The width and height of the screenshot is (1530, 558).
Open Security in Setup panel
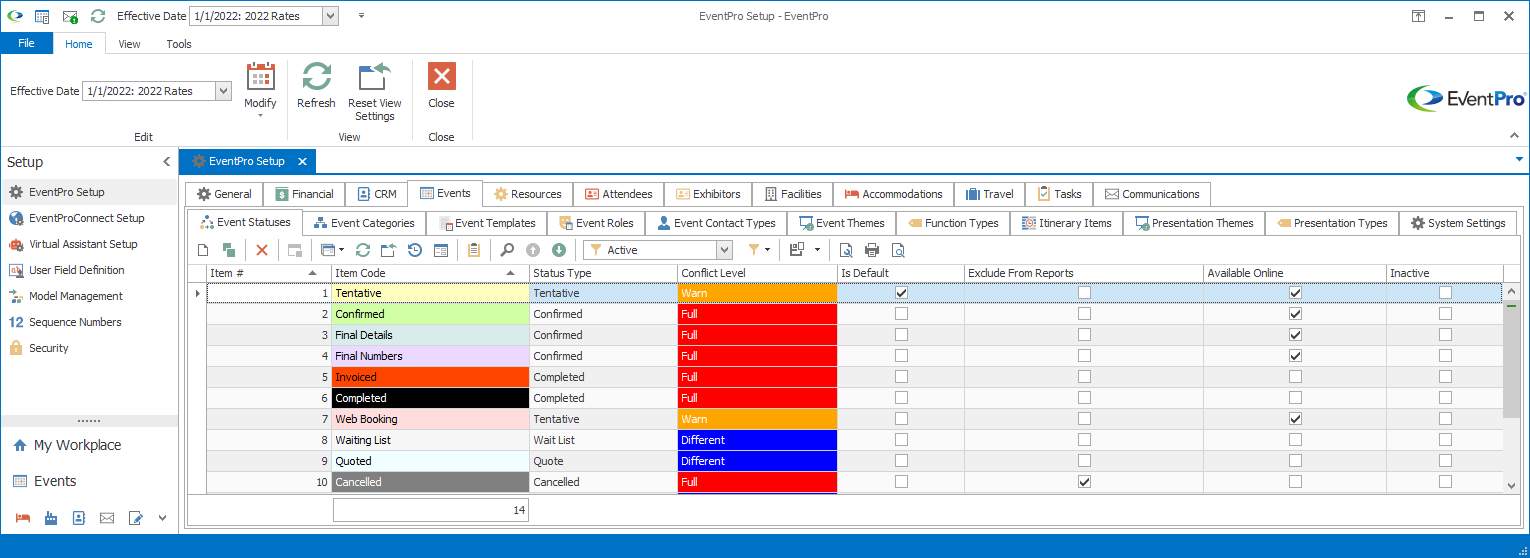49,348
